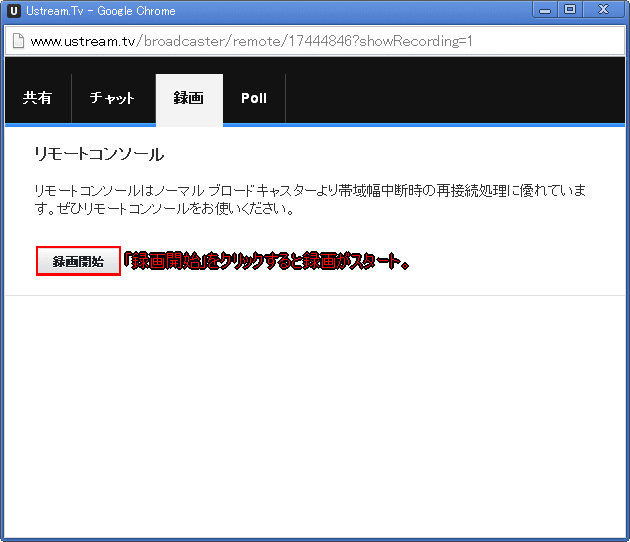Maximize the Ustream.Tv Chrome window

(x=570, y=10)
